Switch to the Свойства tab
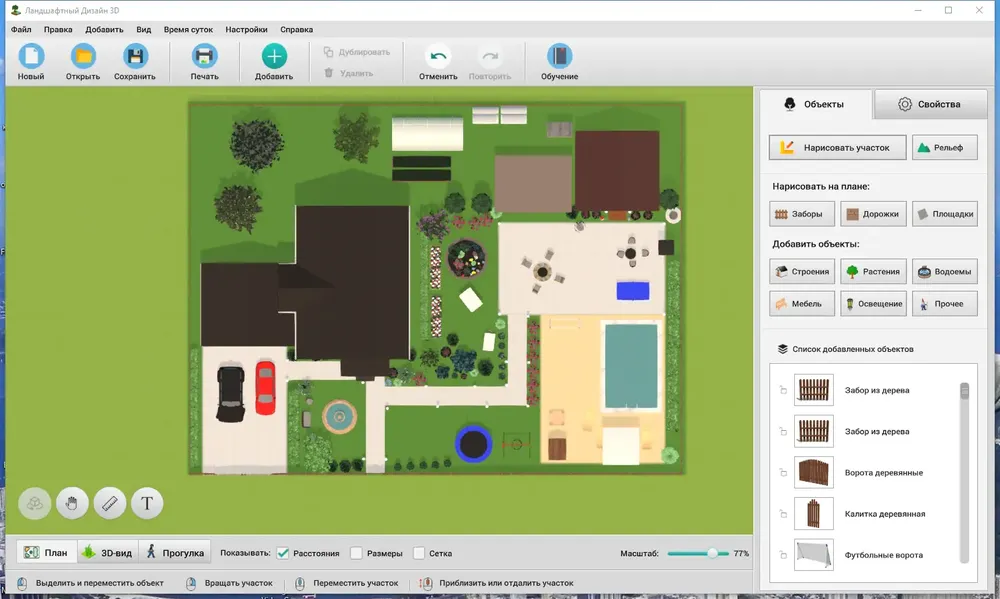Screen dimensions: 1000x599 pos(929,104)
